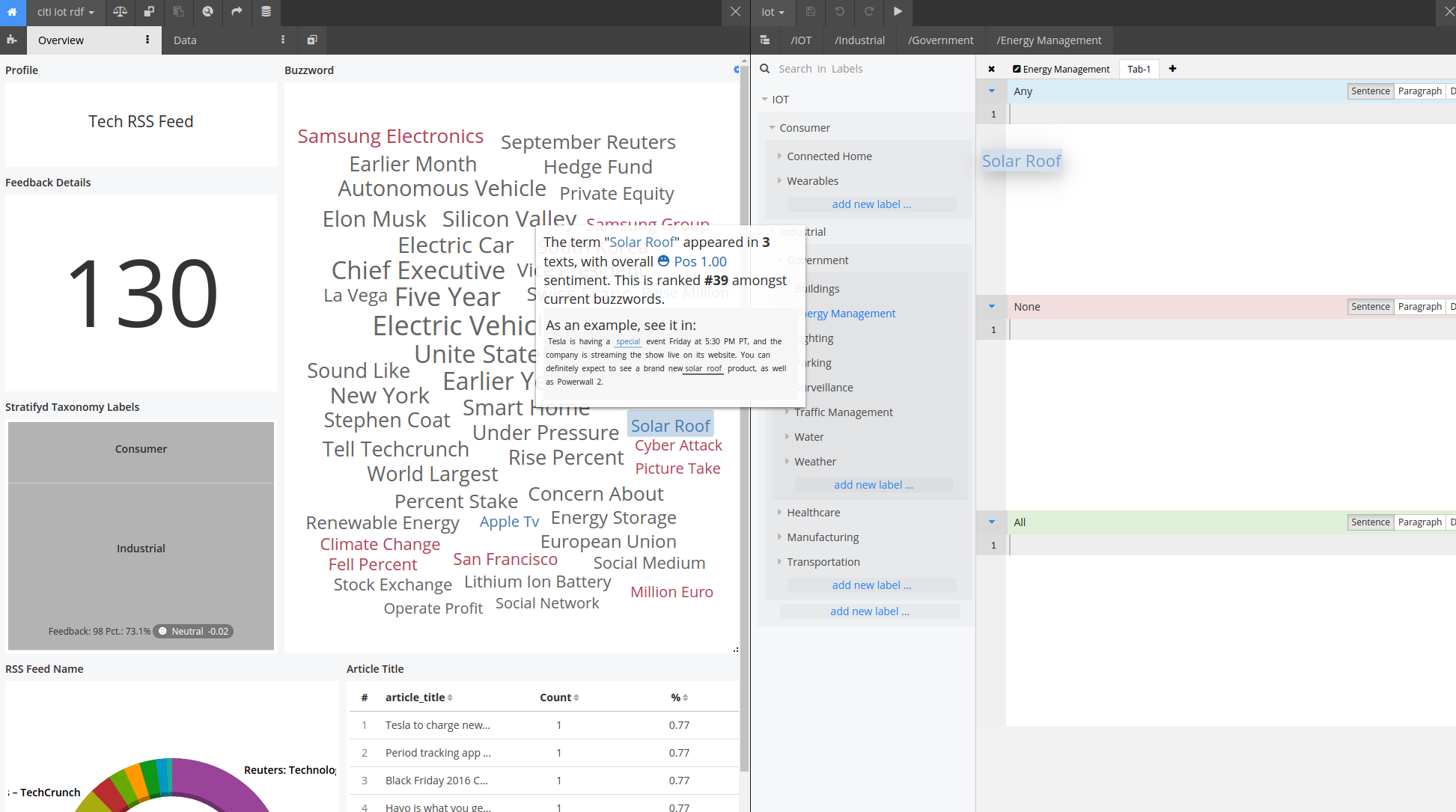Screen dimensions: 1456x812
Task: Open the Overview tab options menu
Action: pyautogui.click(x=147, y=40)
